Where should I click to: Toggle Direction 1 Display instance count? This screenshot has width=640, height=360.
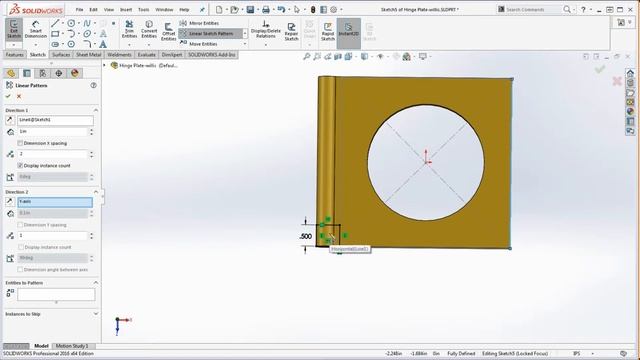[20, 166]
